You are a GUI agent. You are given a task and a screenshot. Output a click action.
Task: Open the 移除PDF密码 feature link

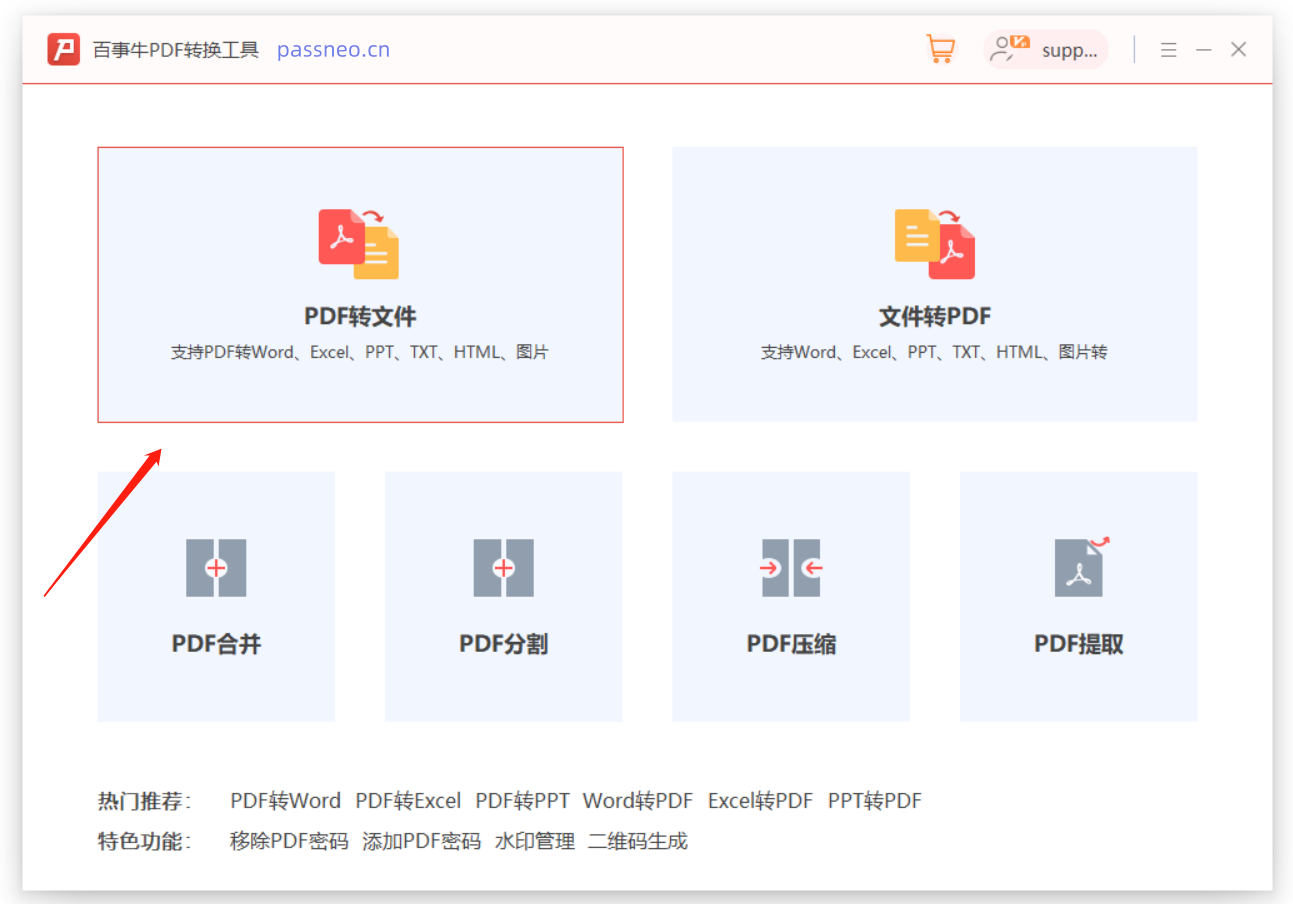coord(289,841)
